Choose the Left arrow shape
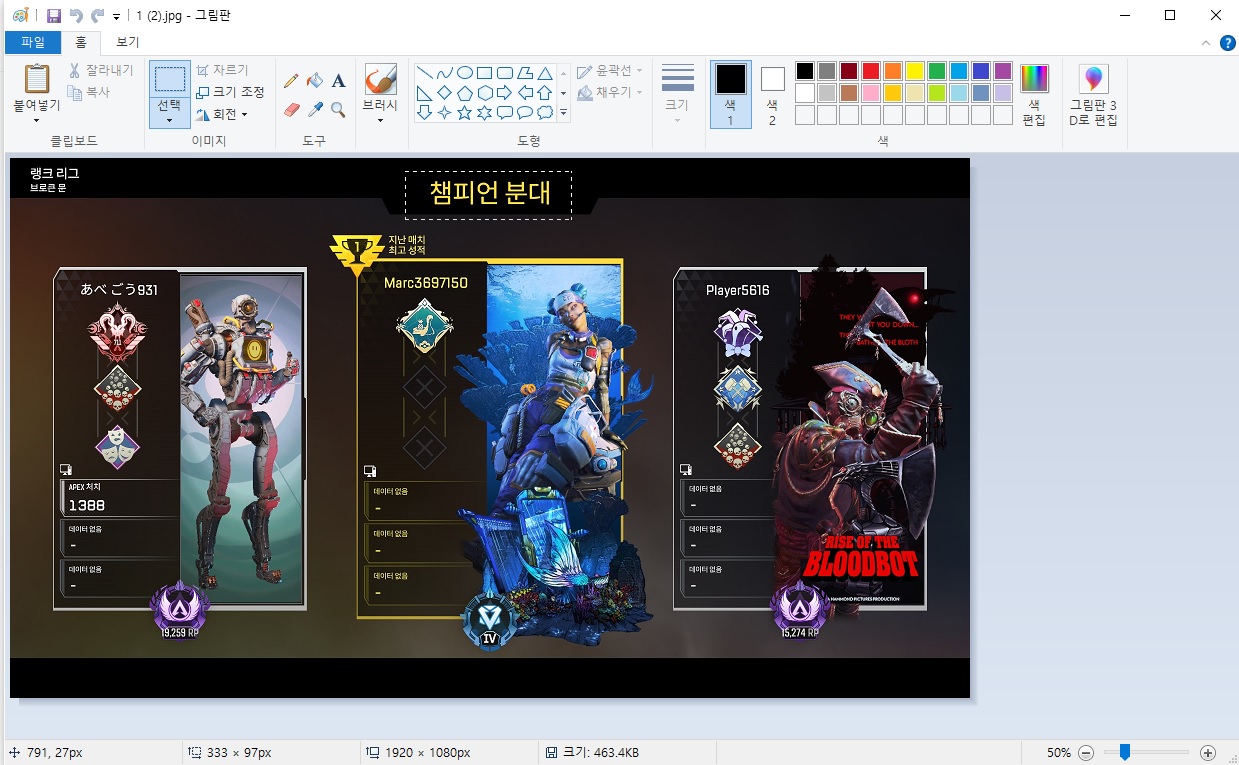The height and width of the screenshot is (765, 1239). [524, 93]
